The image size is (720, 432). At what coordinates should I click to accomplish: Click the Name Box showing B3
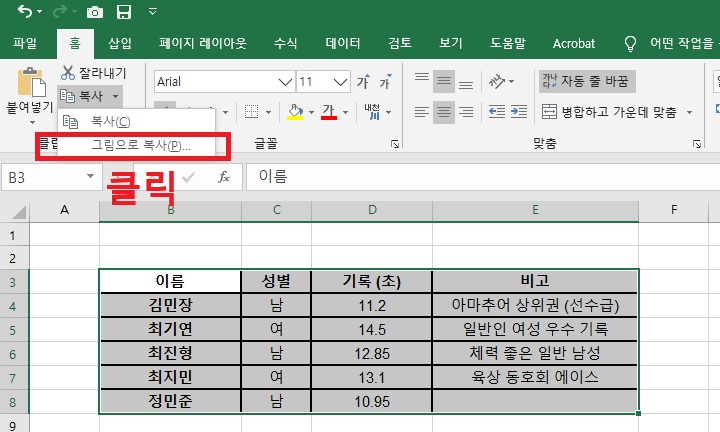44,177
